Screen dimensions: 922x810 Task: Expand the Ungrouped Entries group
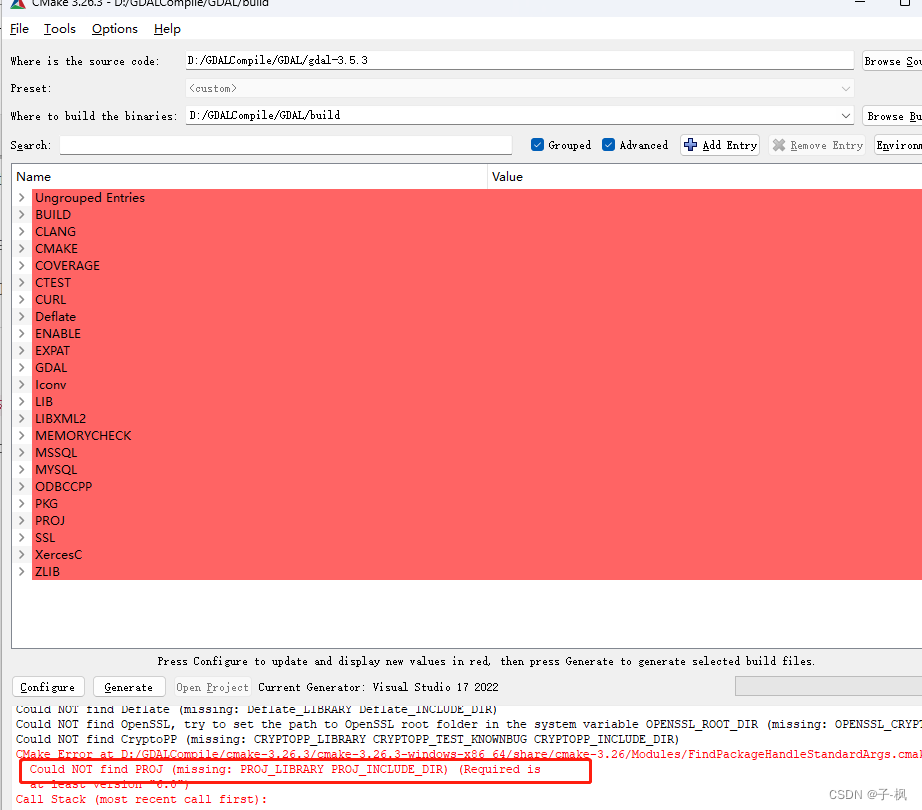pyautogui.click(x=22, y=198)
